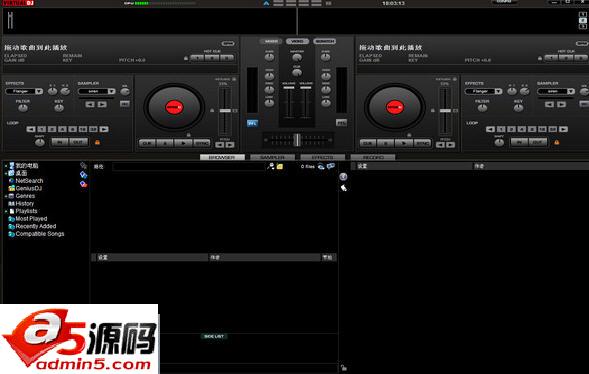Open the EFFECTS tab
Viewport: 589px width, 374px height.
[x=323, y=157]
